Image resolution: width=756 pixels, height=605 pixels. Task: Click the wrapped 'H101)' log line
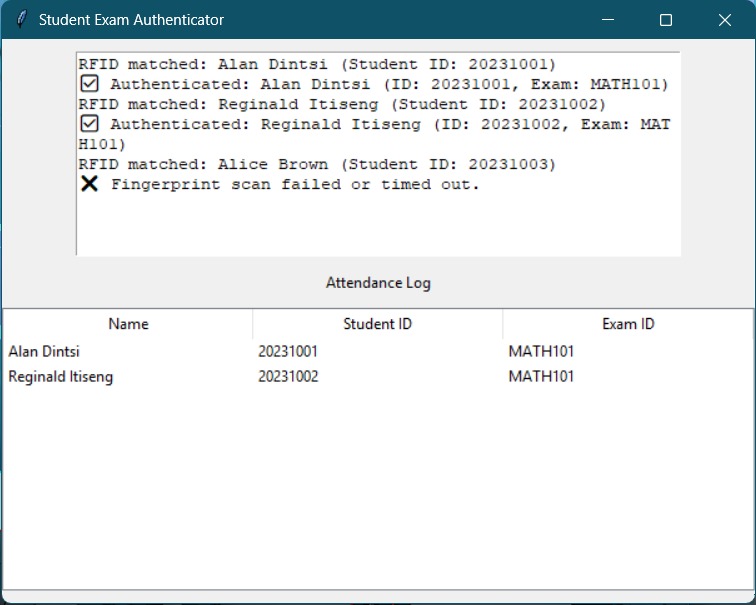(102, 144)
